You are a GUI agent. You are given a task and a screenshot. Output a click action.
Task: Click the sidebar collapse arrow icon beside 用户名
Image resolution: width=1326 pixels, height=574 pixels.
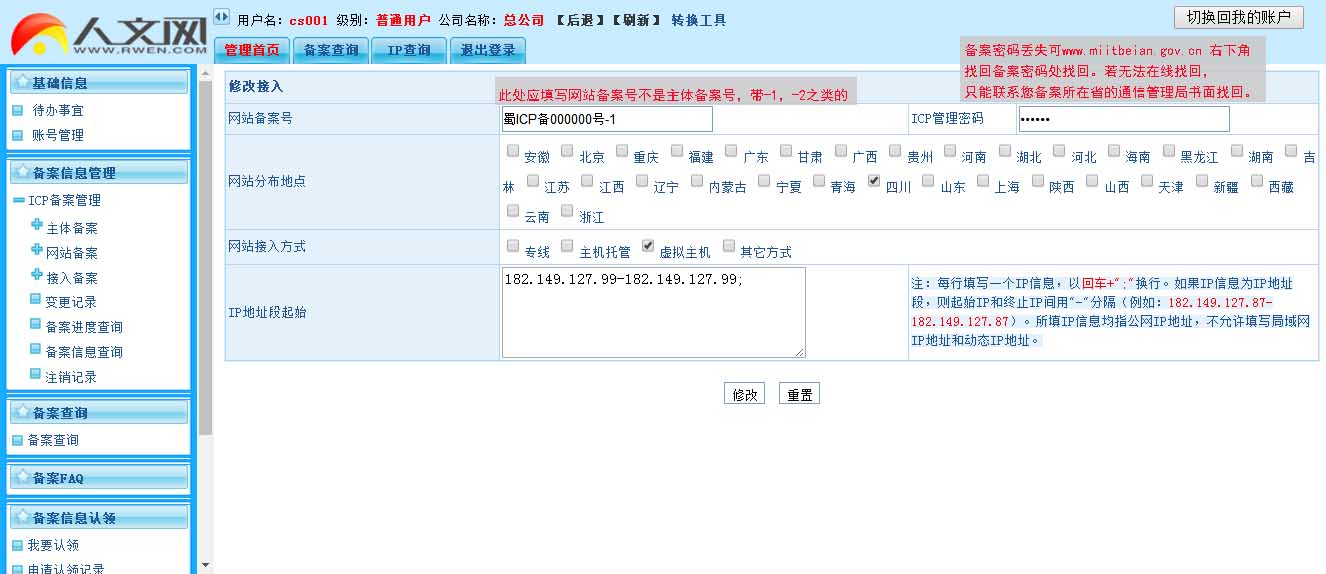(x=221, y=17)
